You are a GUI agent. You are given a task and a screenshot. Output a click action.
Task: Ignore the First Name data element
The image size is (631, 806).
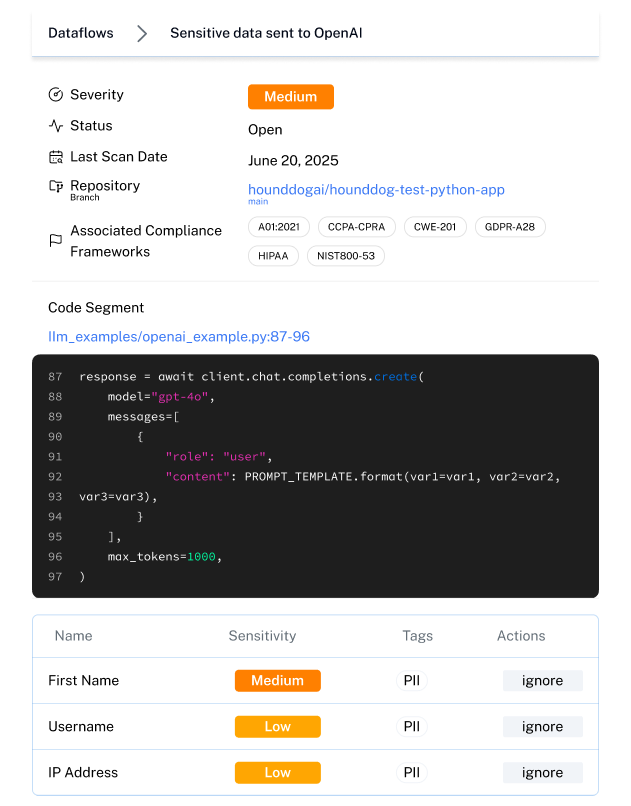542,681
